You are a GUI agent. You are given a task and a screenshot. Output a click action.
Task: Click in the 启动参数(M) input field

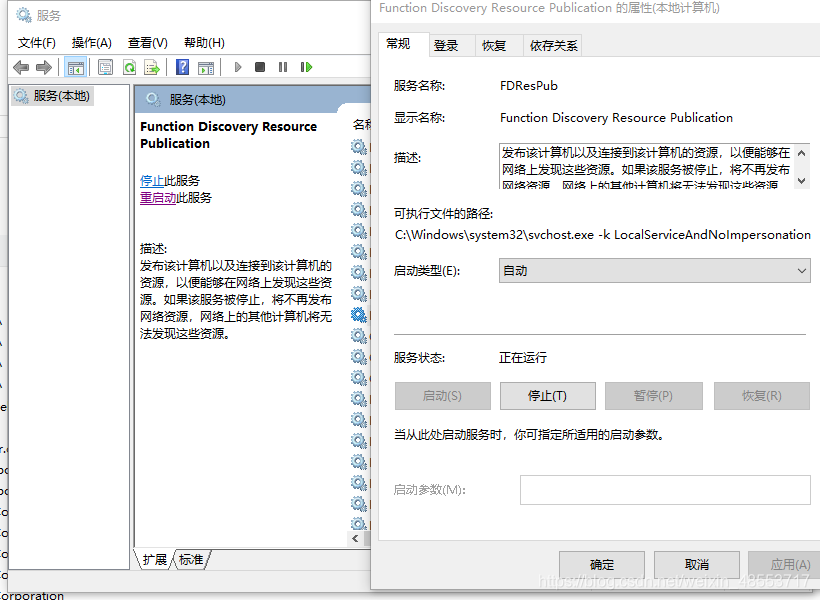coord(665,490)
